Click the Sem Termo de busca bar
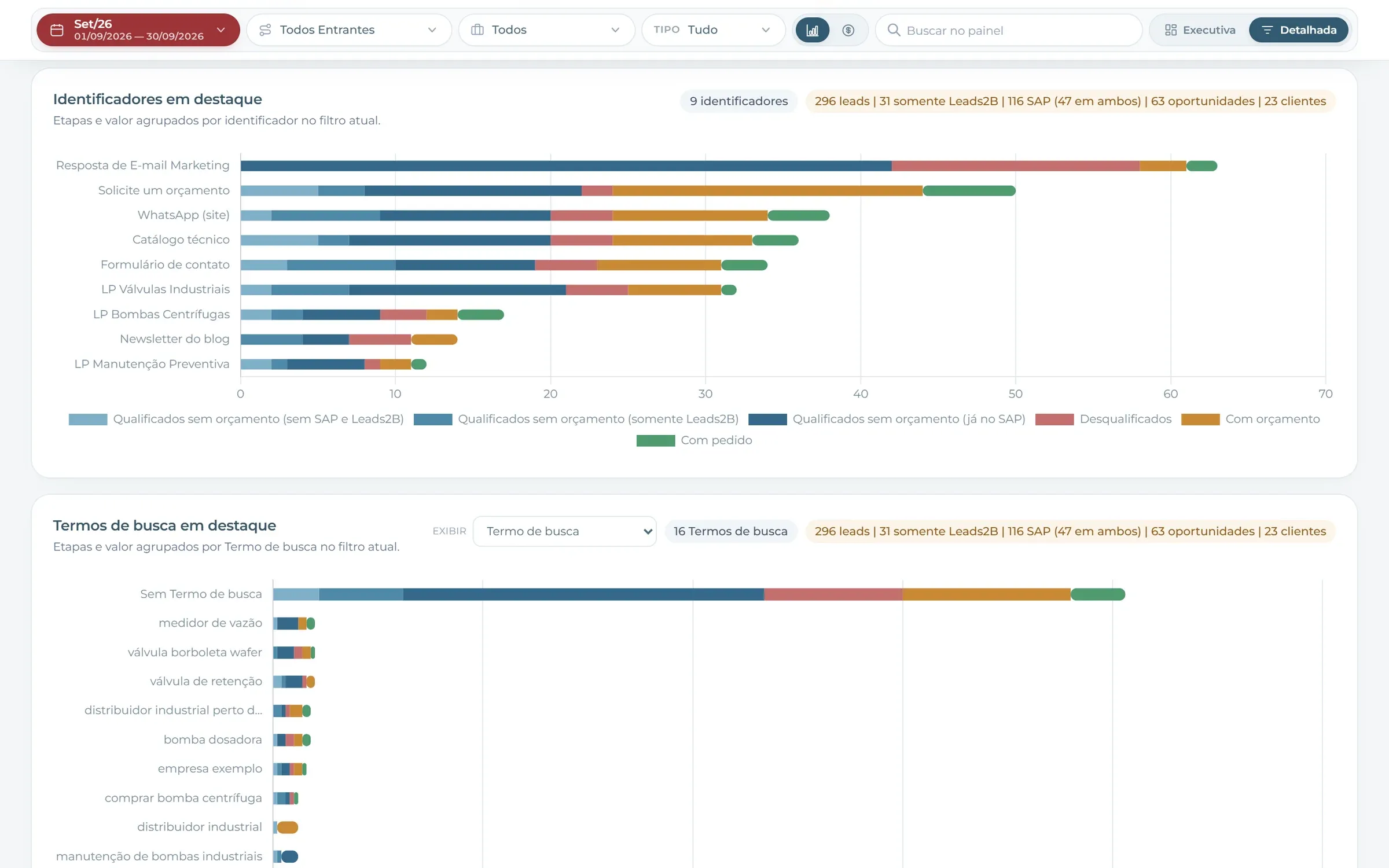Screen dimensions: 1389x868 pyautogui.click(x=699, y=594)
